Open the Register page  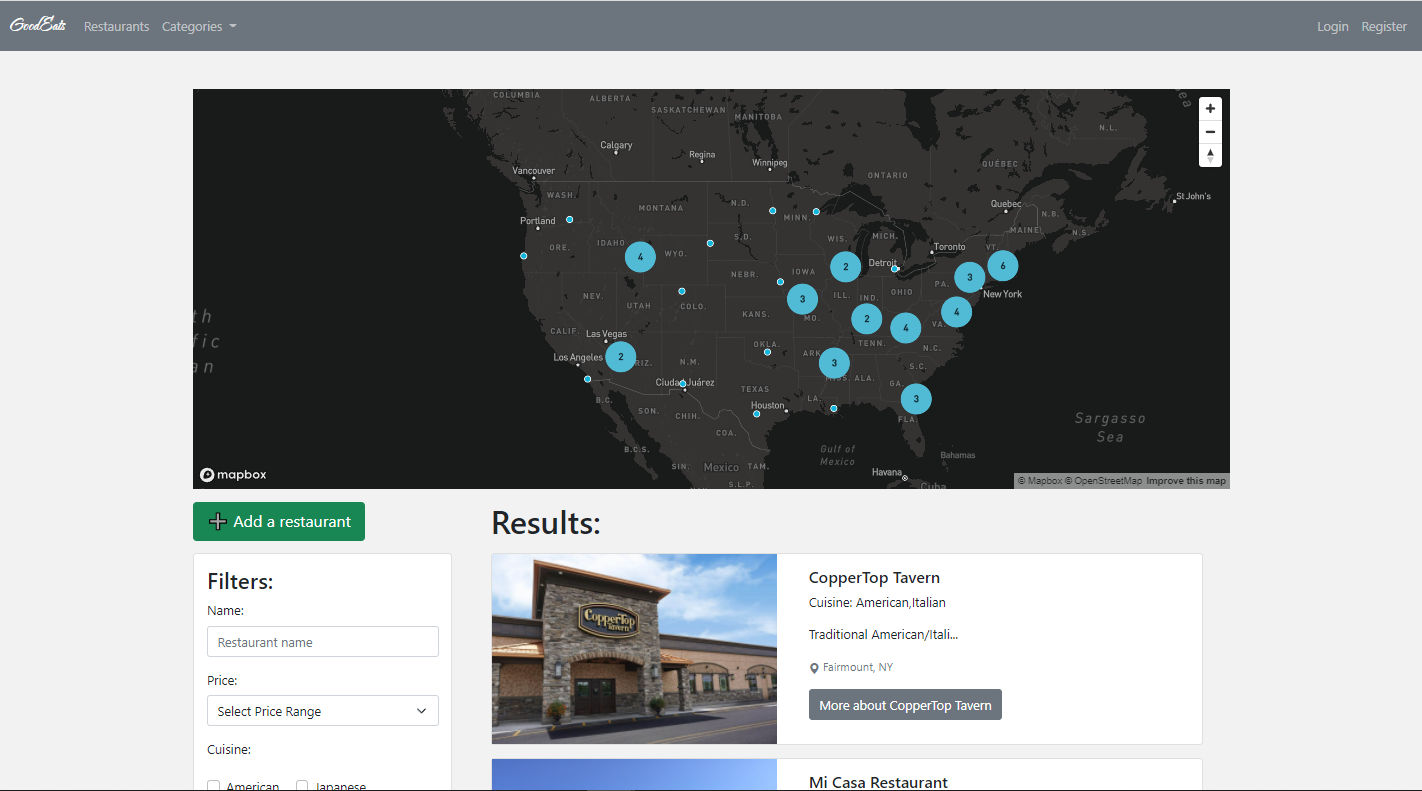pyautogui.click(x=1384, y=26)
